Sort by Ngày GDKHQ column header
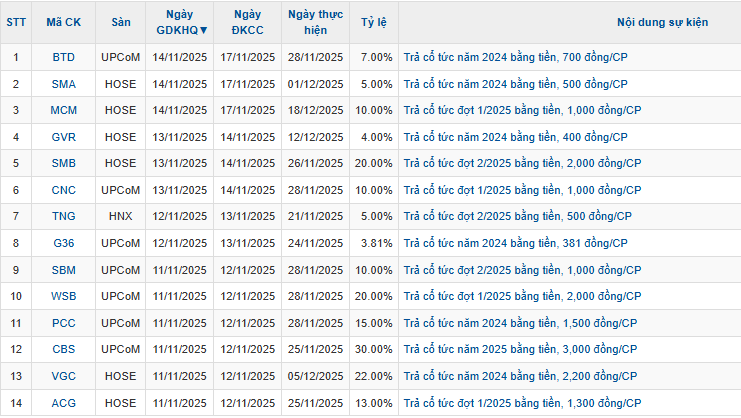Screen dimensions: 741x418 (182, 22)
